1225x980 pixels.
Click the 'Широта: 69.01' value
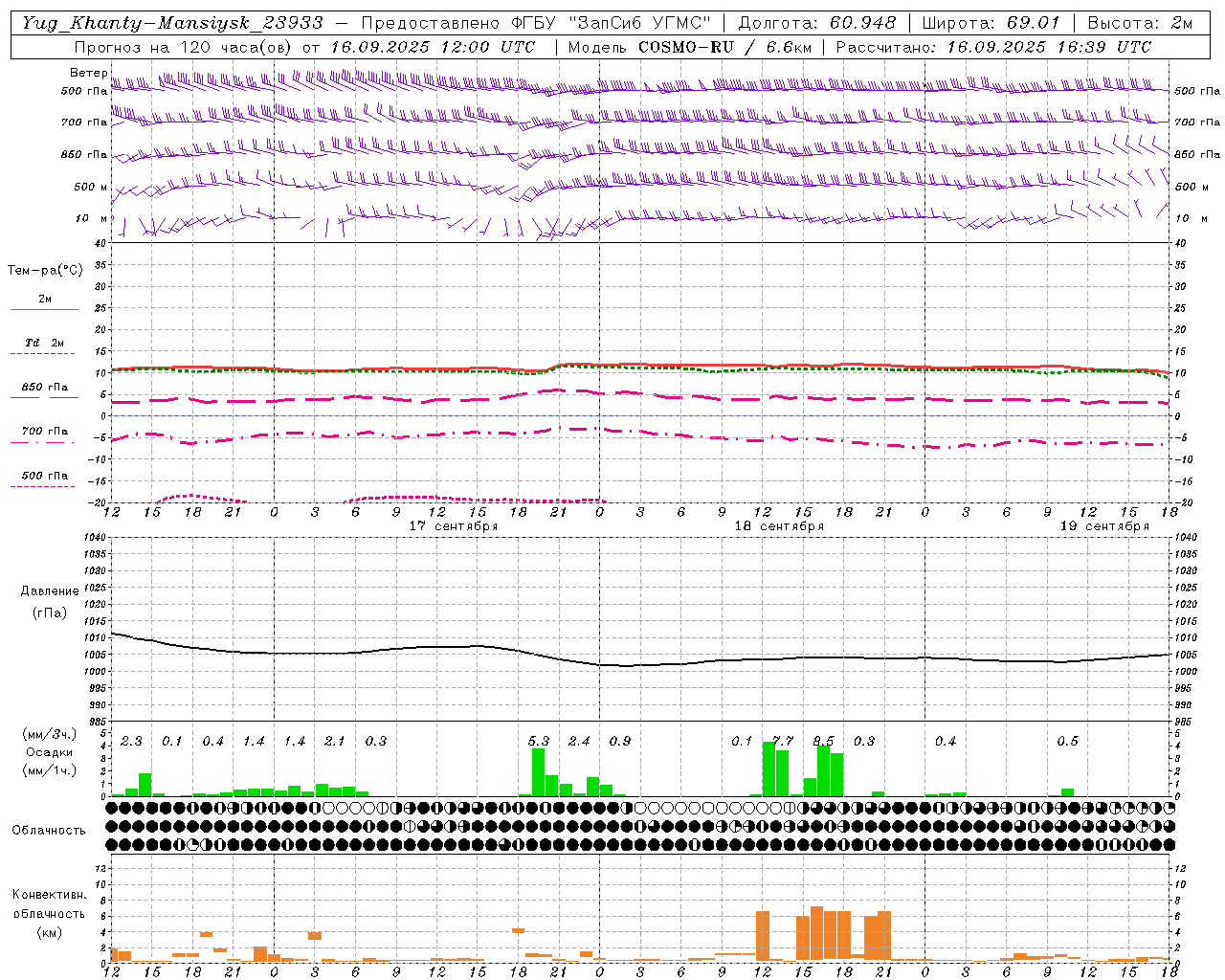991,23
